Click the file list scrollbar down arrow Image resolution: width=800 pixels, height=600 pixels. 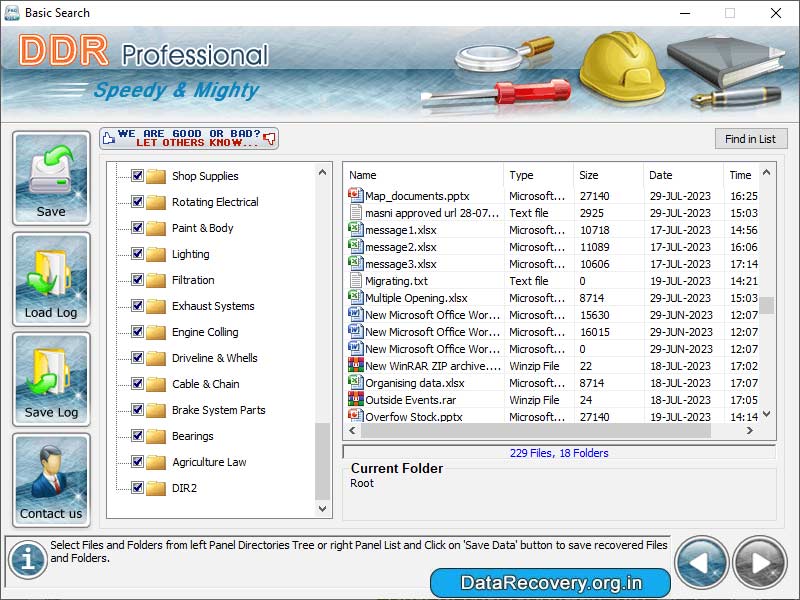(x=765, y=414)
